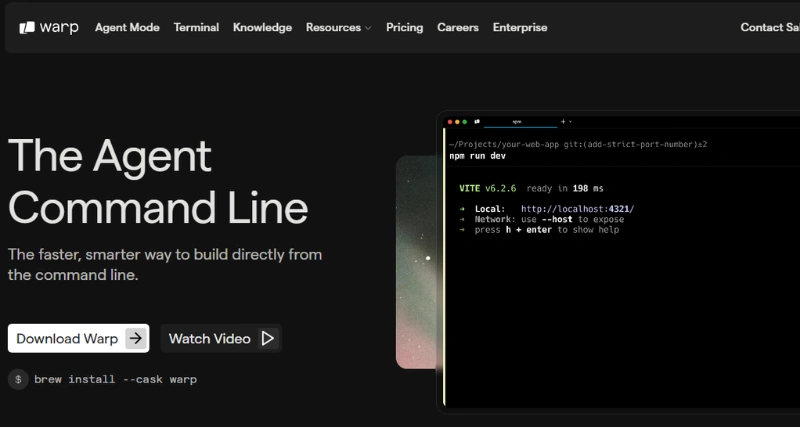Image resolution: width=800 pixels, height=427 pixels.
Task: Open the Knowledge page from navbar
Action: tap(262, 27)
